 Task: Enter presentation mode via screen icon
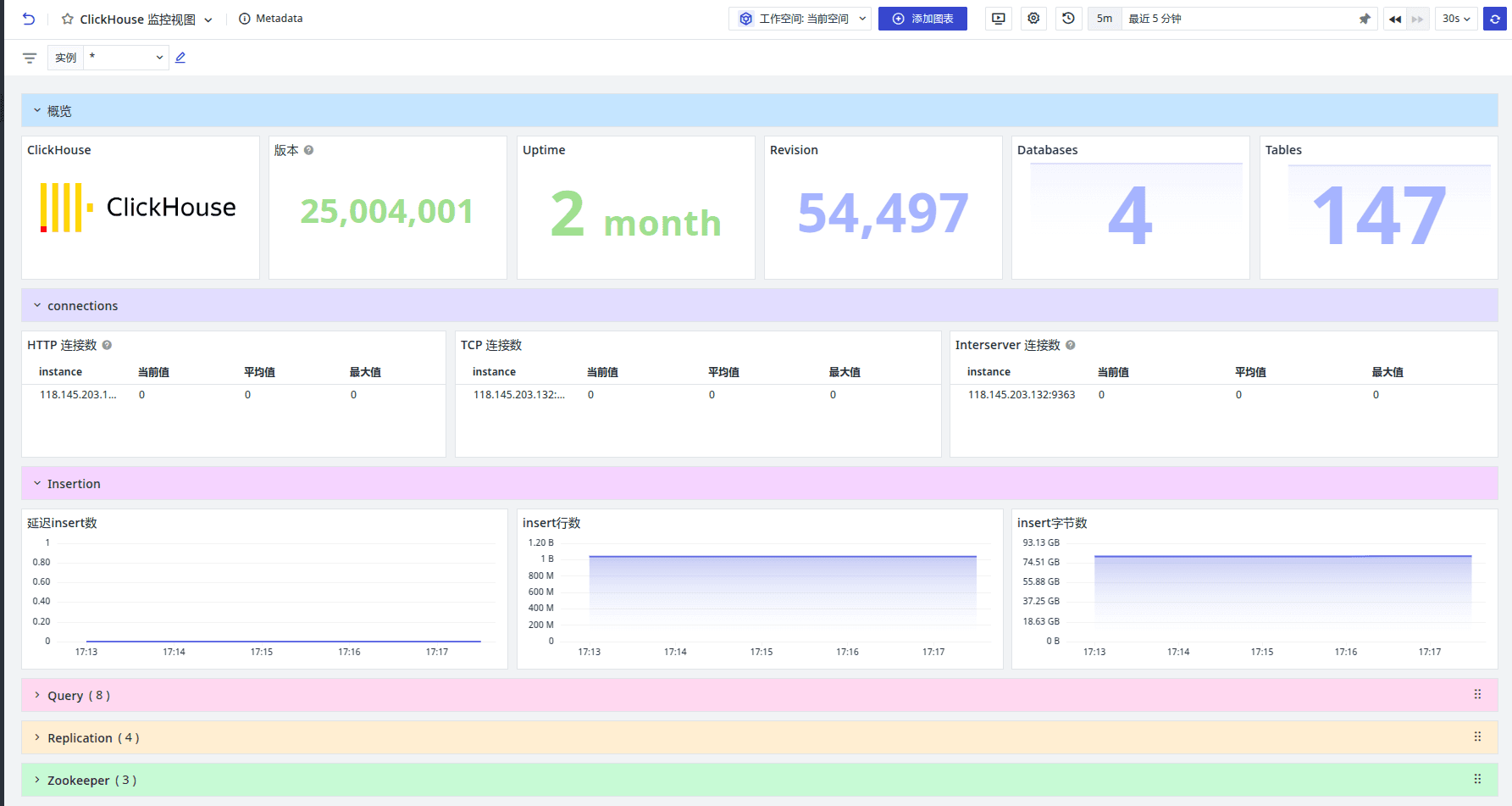tap(999, 19)
